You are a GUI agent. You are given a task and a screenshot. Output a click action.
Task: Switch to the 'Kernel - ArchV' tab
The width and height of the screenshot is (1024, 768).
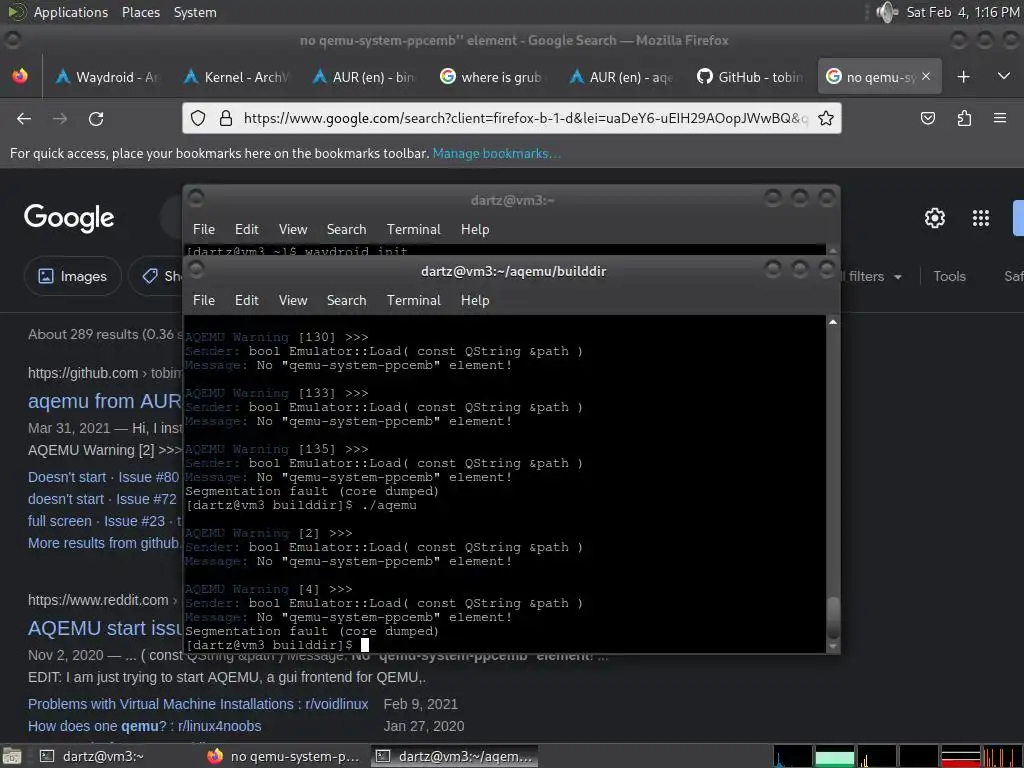point(236,76)
